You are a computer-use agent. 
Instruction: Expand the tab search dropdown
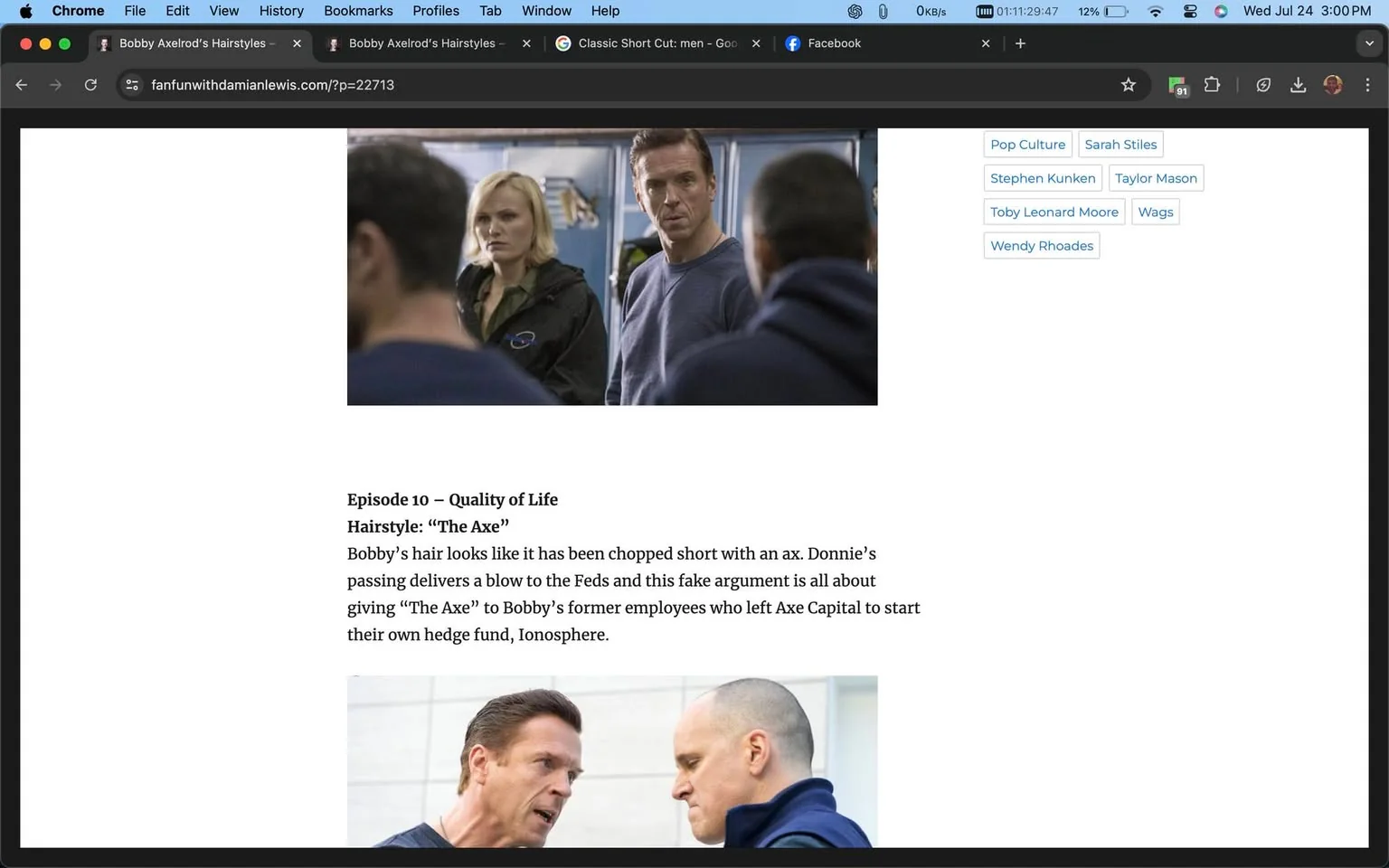1369,43
